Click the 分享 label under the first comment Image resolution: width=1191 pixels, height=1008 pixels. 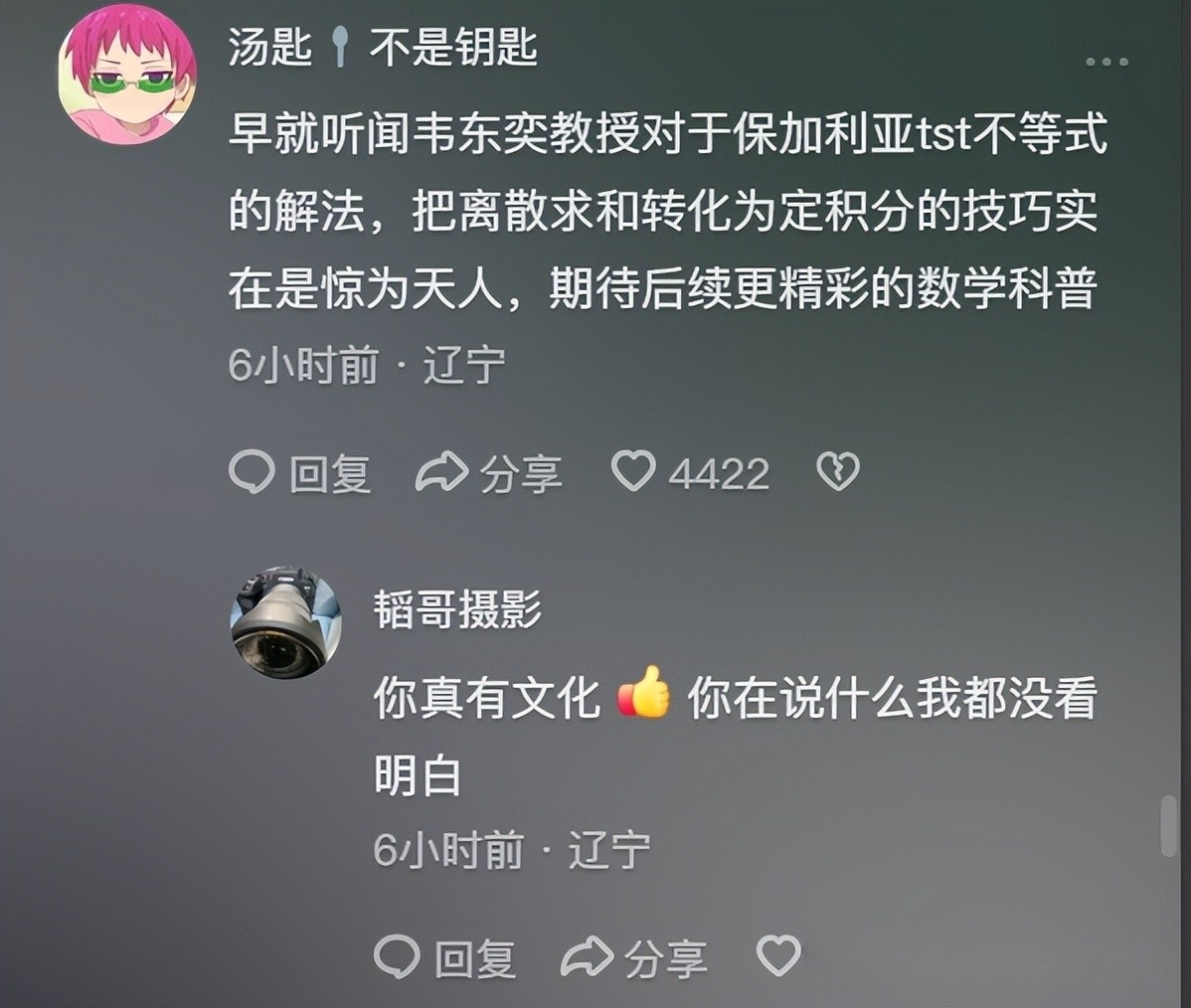pyautogui.click(x=521, y=474)
